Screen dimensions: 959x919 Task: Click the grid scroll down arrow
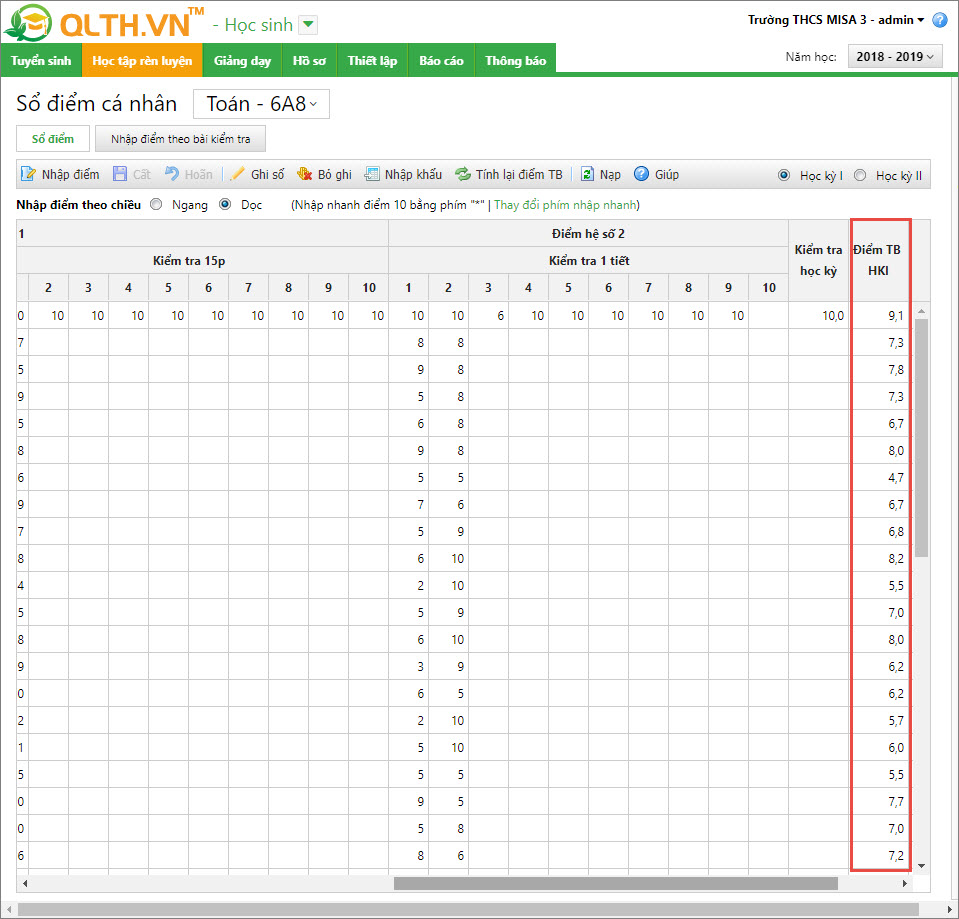click(x=921, y=866)
